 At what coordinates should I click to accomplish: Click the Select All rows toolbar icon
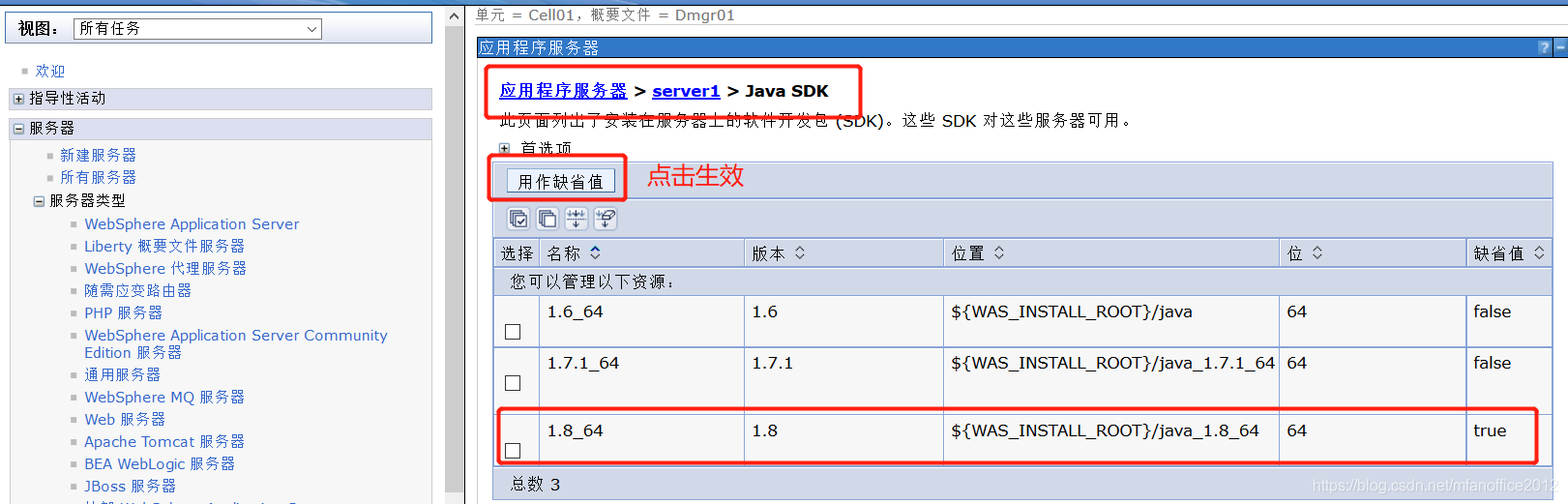(518, 219)
